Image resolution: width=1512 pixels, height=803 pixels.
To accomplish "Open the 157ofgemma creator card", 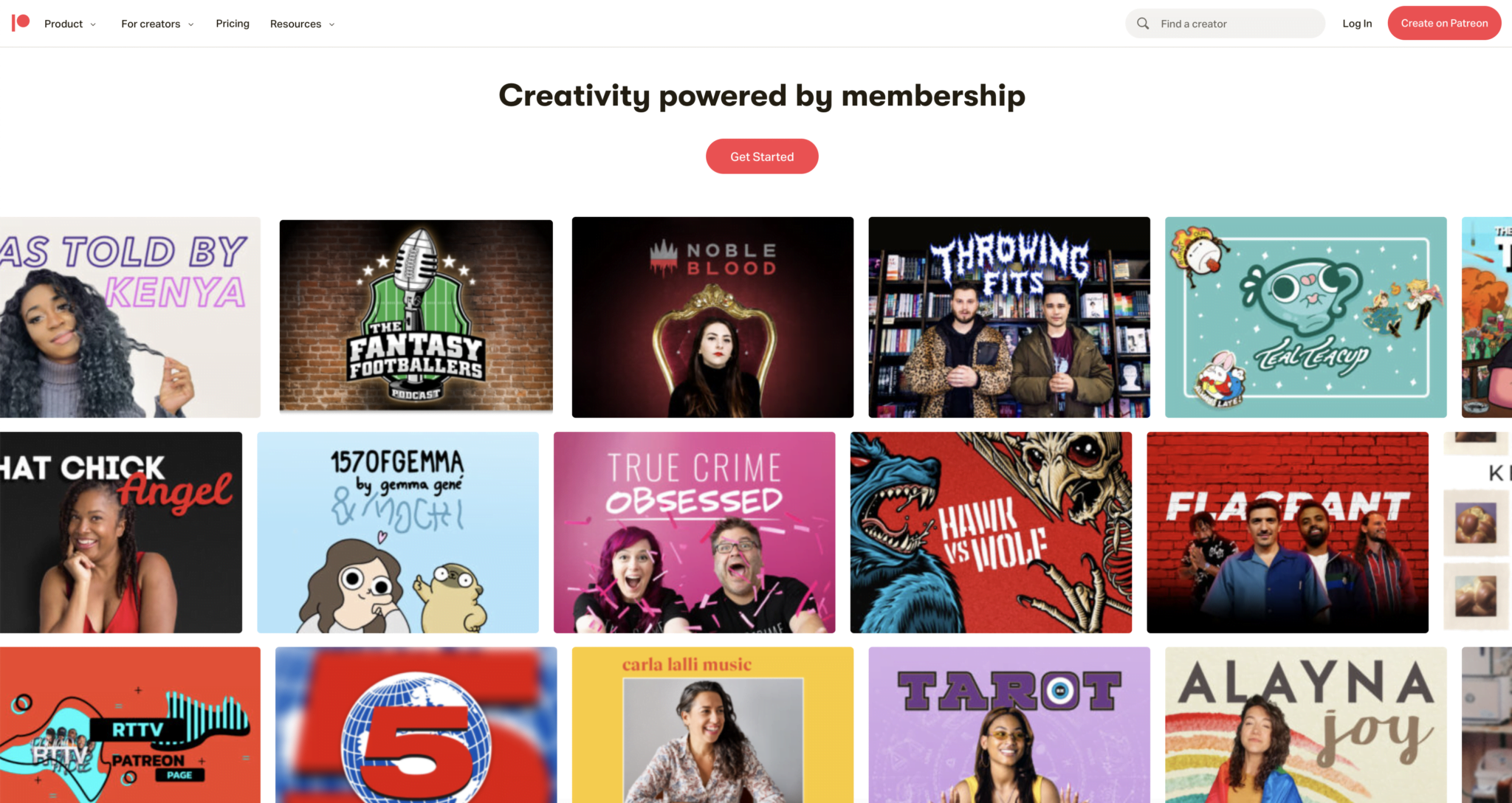I will tap(398, 532).
